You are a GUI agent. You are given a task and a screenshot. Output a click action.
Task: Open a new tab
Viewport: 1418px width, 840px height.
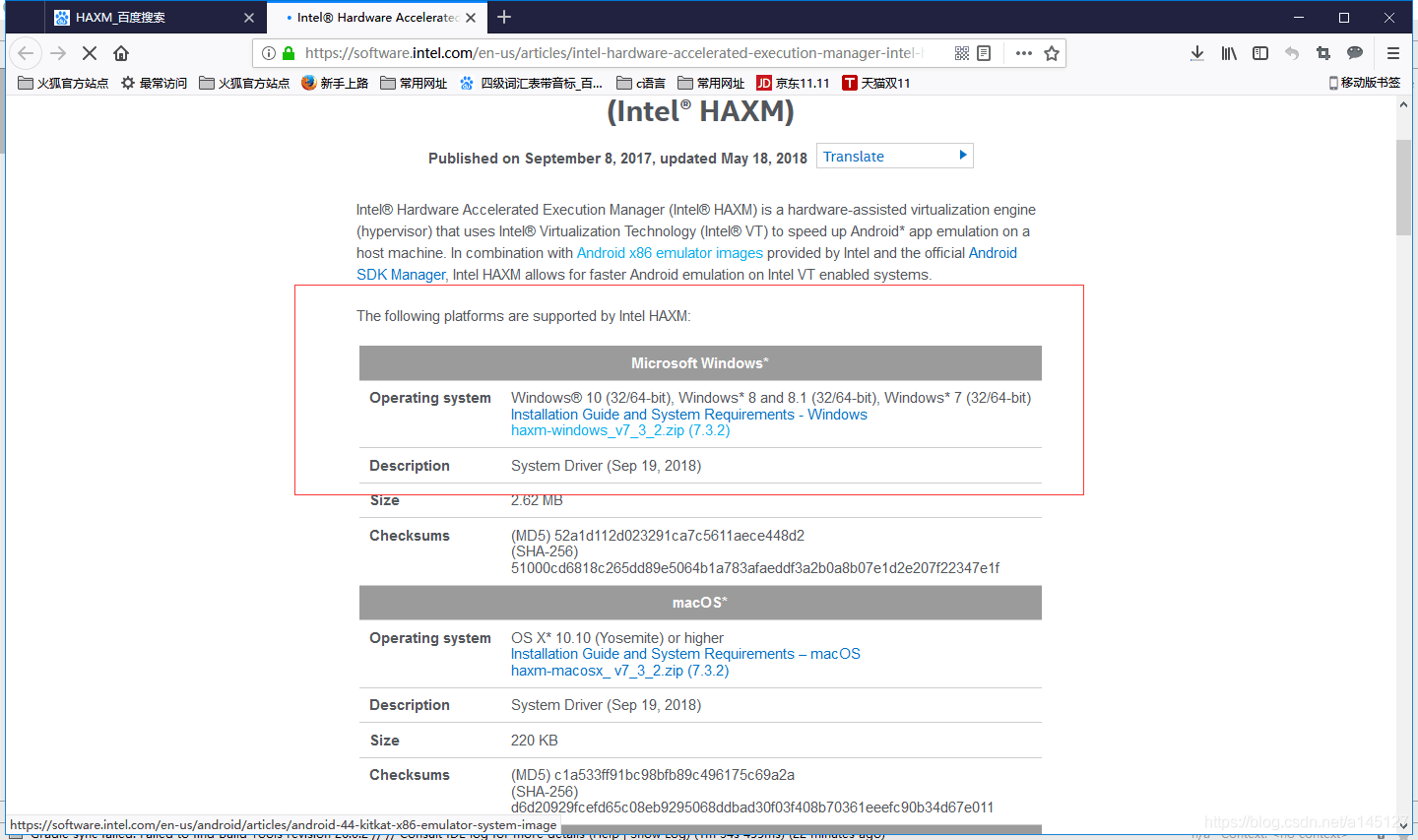(x=504, y=17)
